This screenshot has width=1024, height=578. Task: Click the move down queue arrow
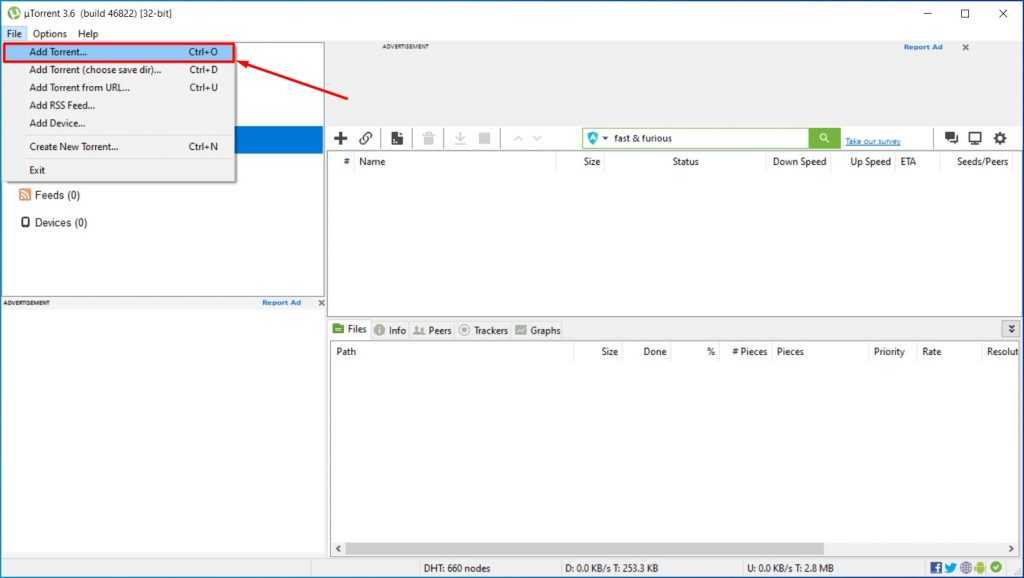(537, 138)
